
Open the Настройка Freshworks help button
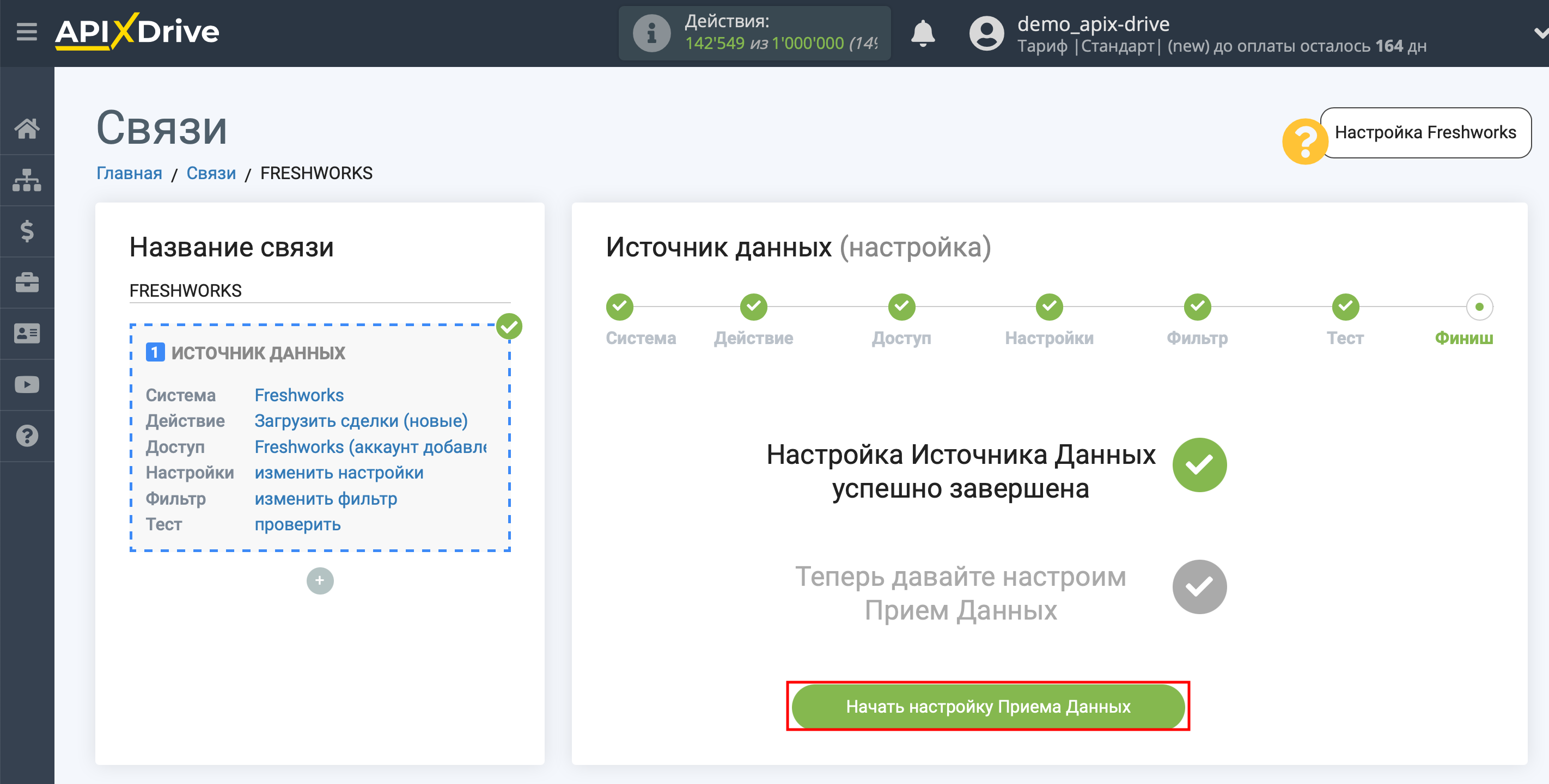coord(1425,132)
